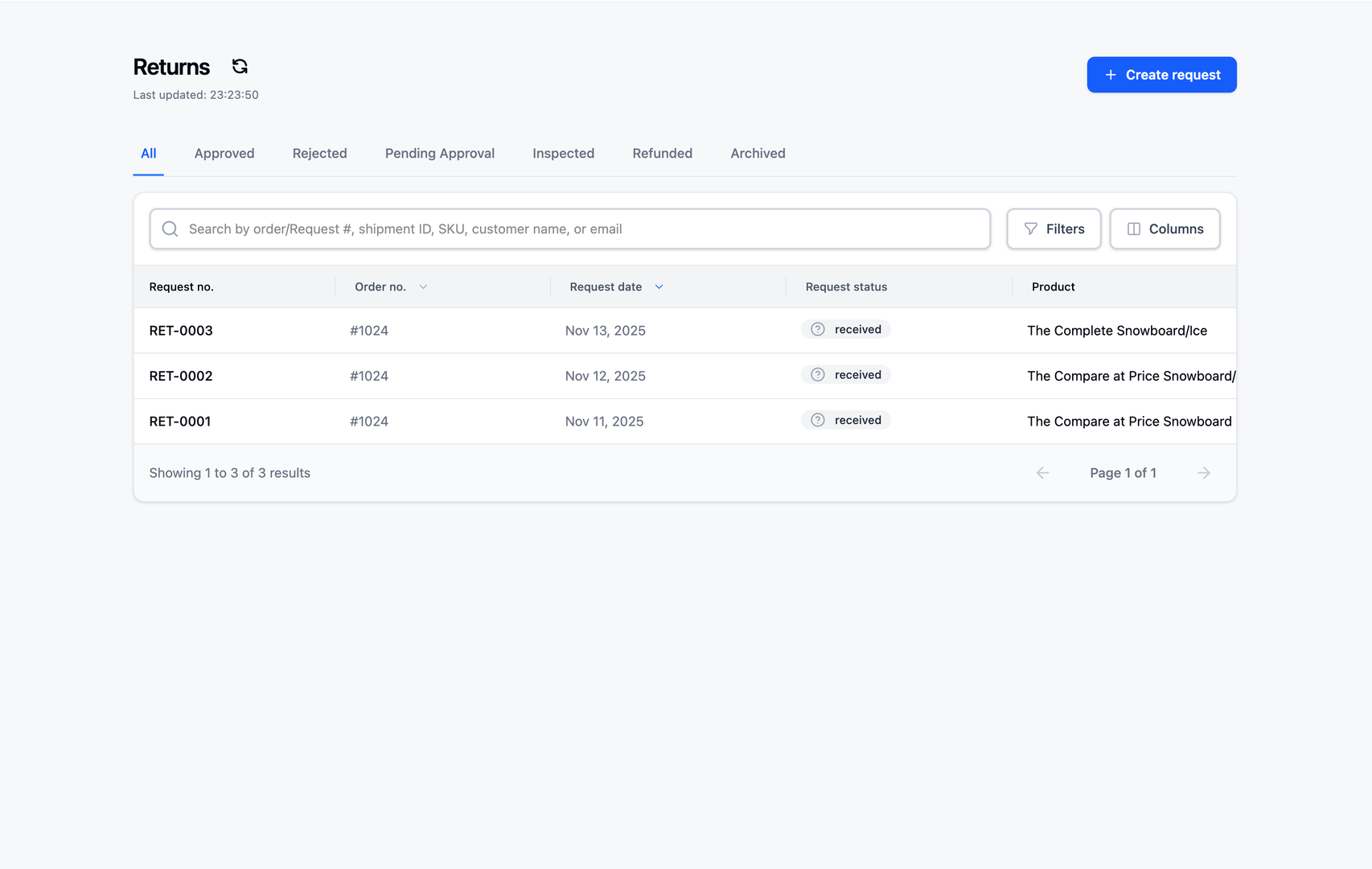Open return request RET-0002
This screenshot has width=1372, height=869.
[x=180, y=376]
